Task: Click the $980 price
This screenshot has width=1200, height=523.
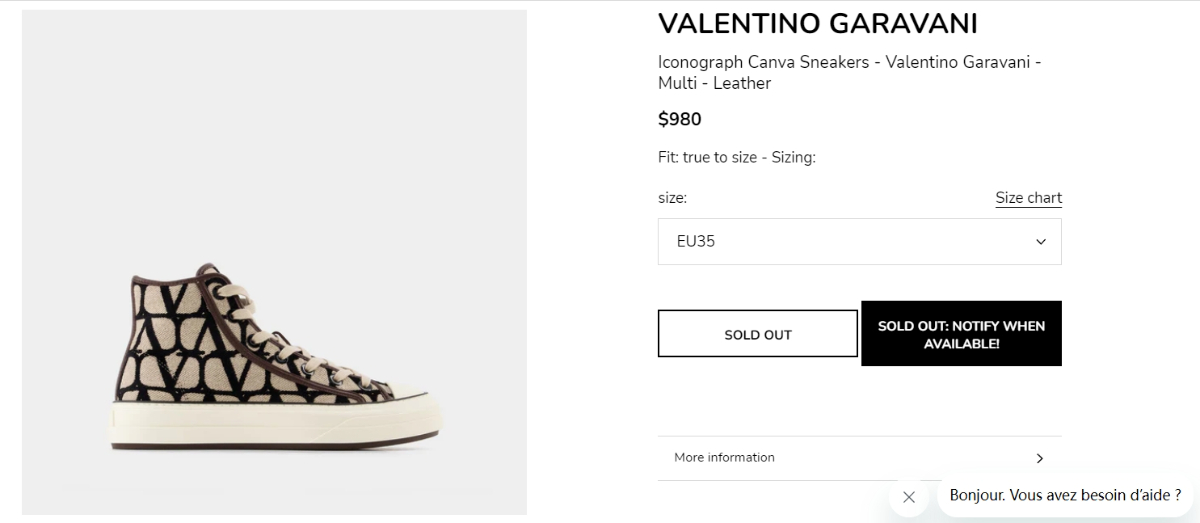Action: 680,120
